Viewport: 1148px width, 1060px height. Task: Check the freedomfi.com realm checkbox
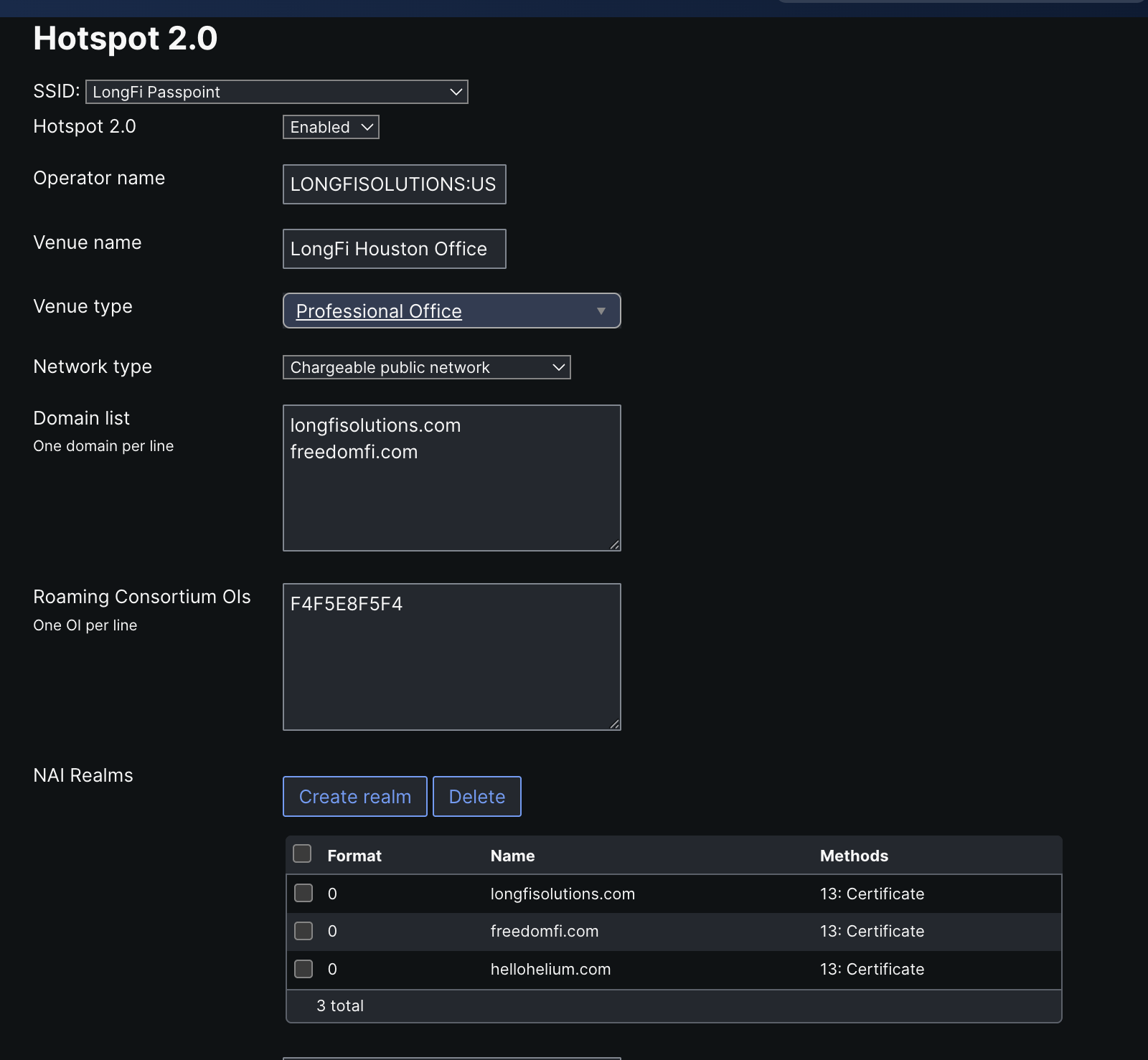click(304, 931)
